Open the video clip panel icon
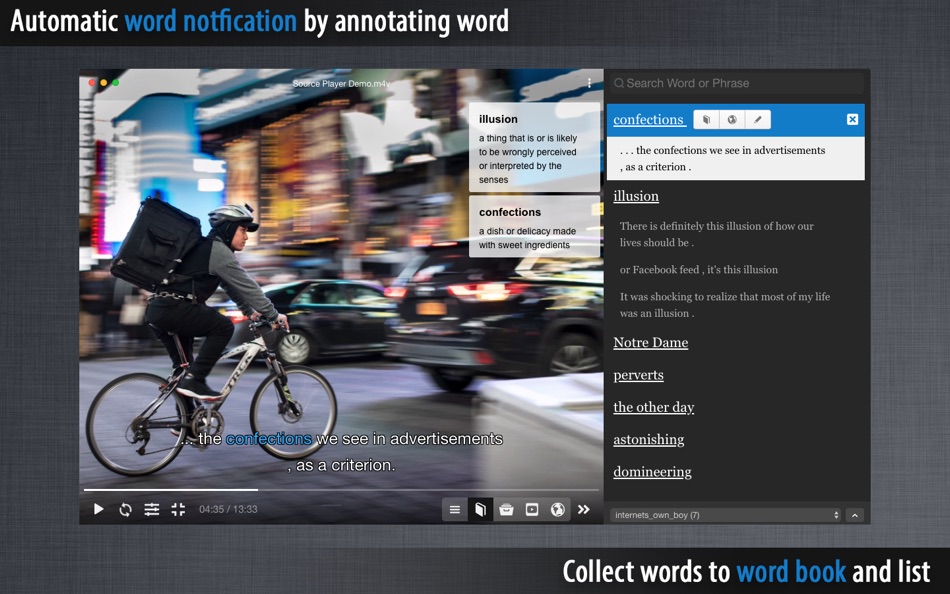Screen dimensions: 950x594 pyautogui.click(x=532, y=510)
